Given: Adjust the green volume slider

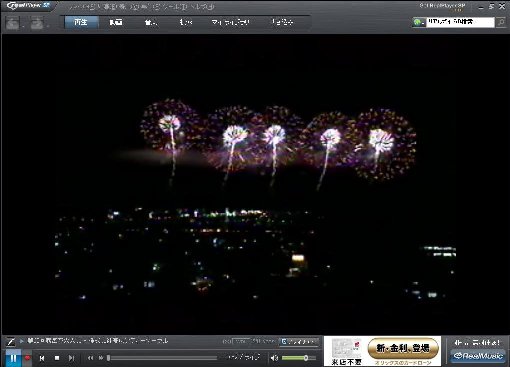Looking at the screenshot, I should (299, 358).
